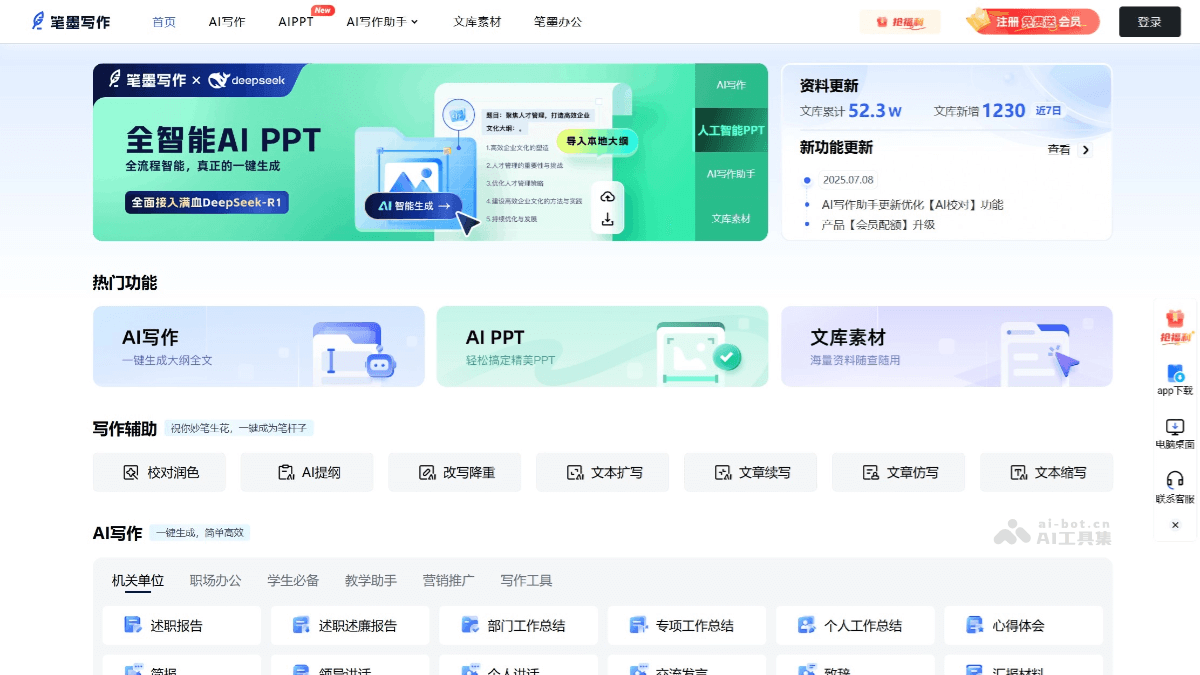
Task: Open the AI写作助手 dropdown menu
Action: pos(381,21)
